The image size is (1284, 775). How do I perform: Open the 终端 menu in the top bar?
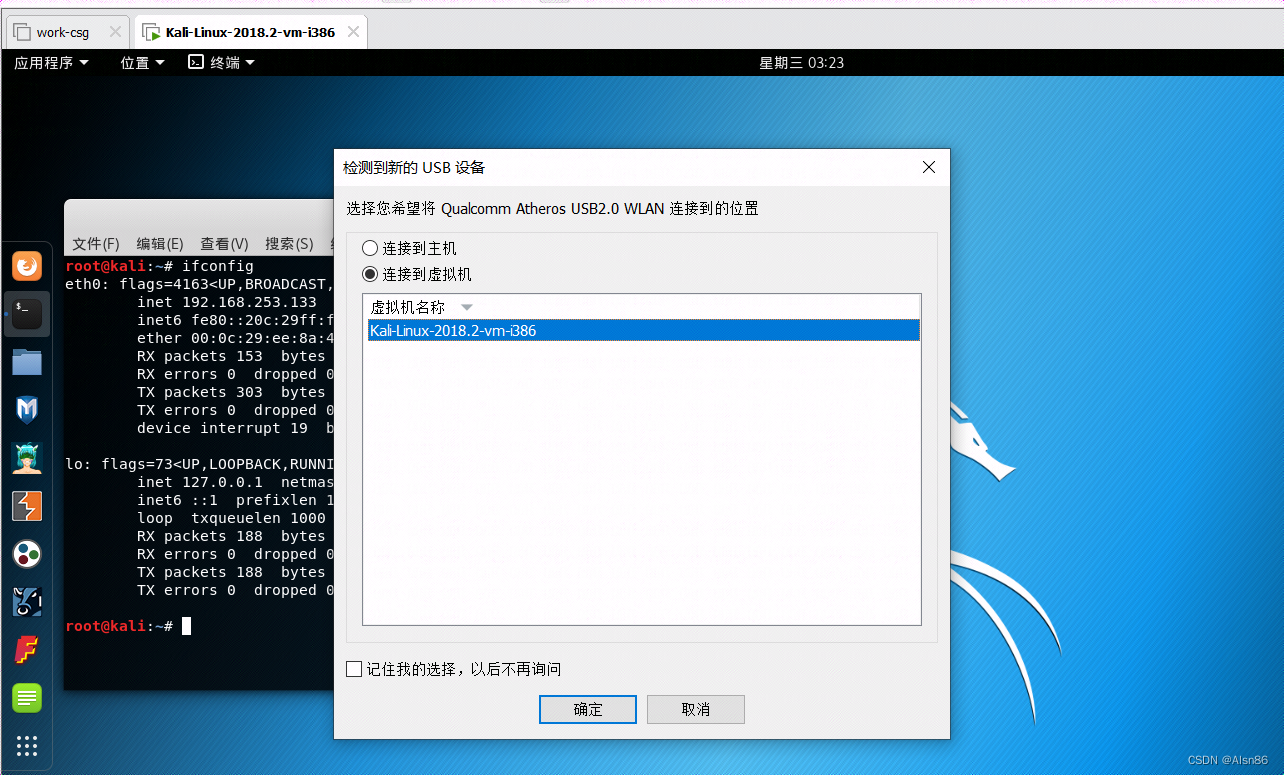221,62
